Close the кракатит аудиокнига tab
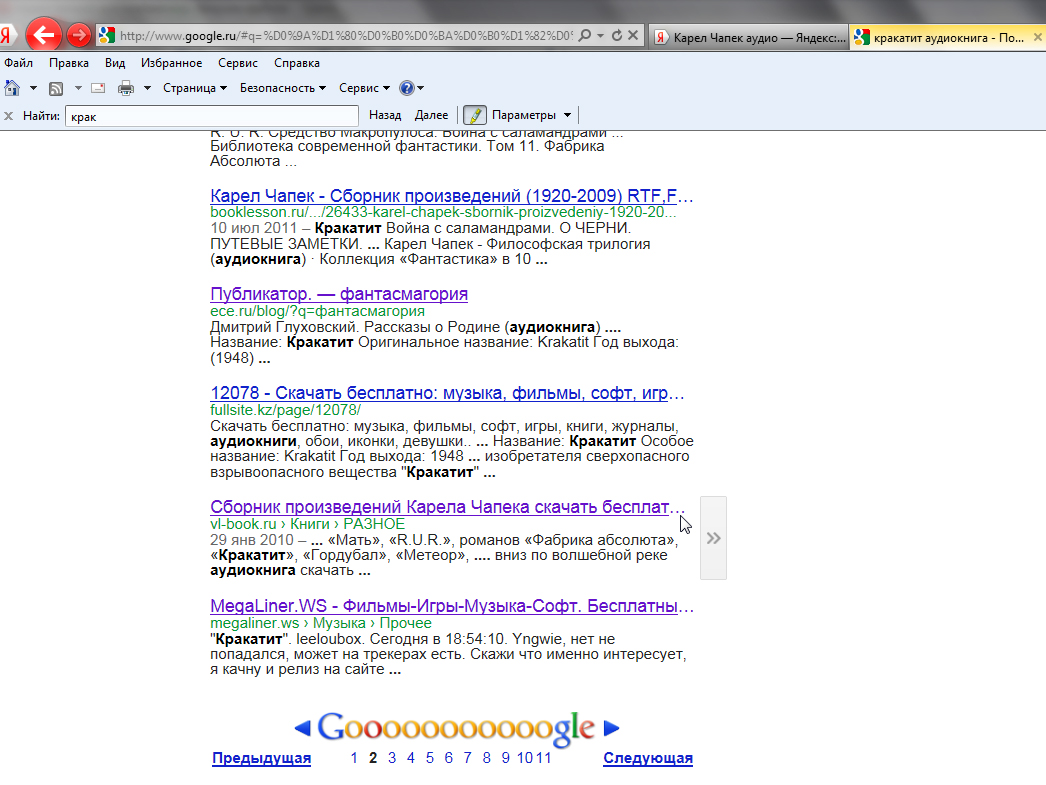This screenshot has height=785, width=1046. click(x=1038, y=37)
